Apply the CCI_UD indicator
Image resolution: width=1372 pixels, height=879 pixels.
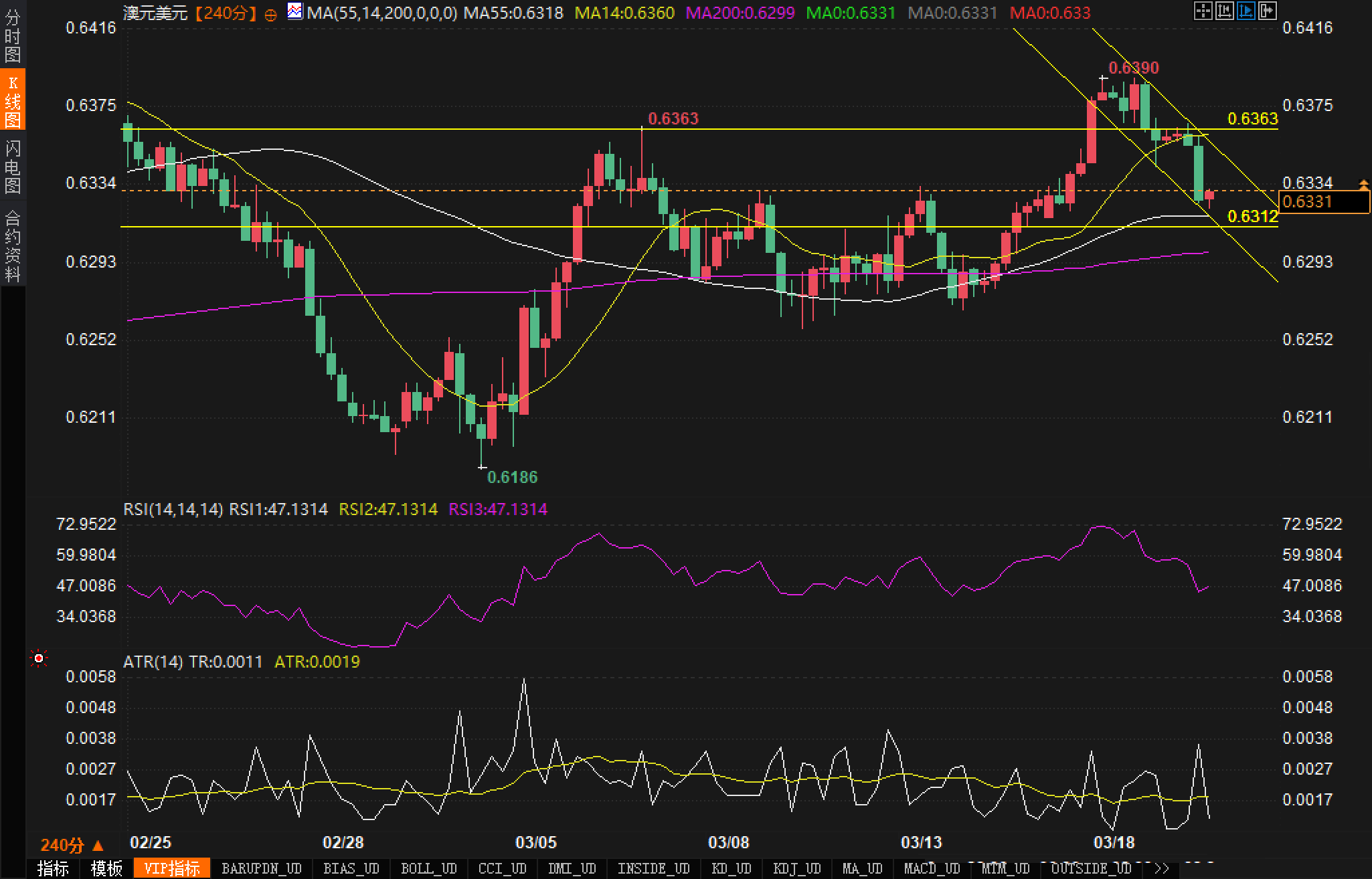(501, 868)
